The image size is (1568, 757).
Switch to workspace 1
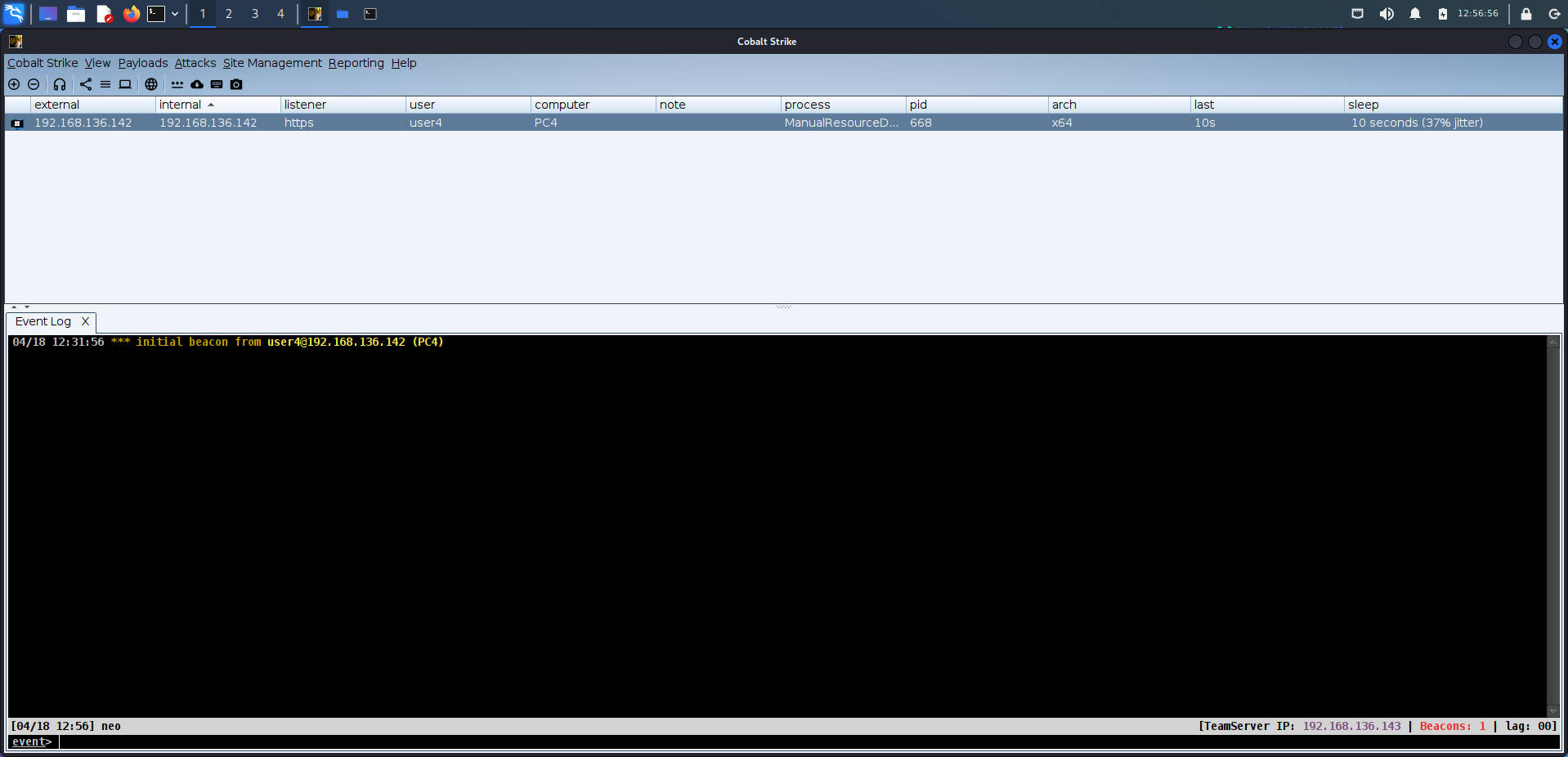(x=203, y=14)
